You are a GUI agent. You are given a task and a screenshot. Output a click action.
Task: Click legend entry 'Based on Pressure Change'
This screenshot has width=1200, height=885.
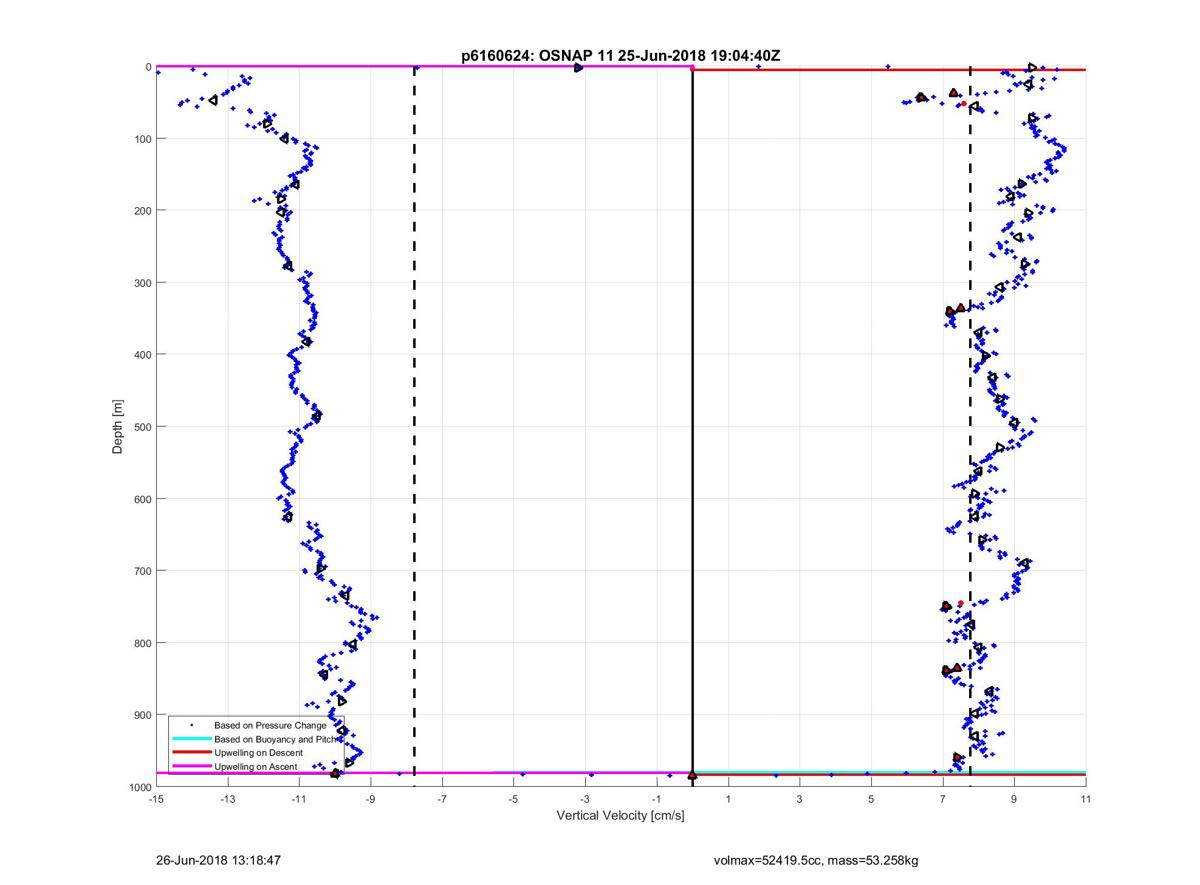(x=270, y=725)
